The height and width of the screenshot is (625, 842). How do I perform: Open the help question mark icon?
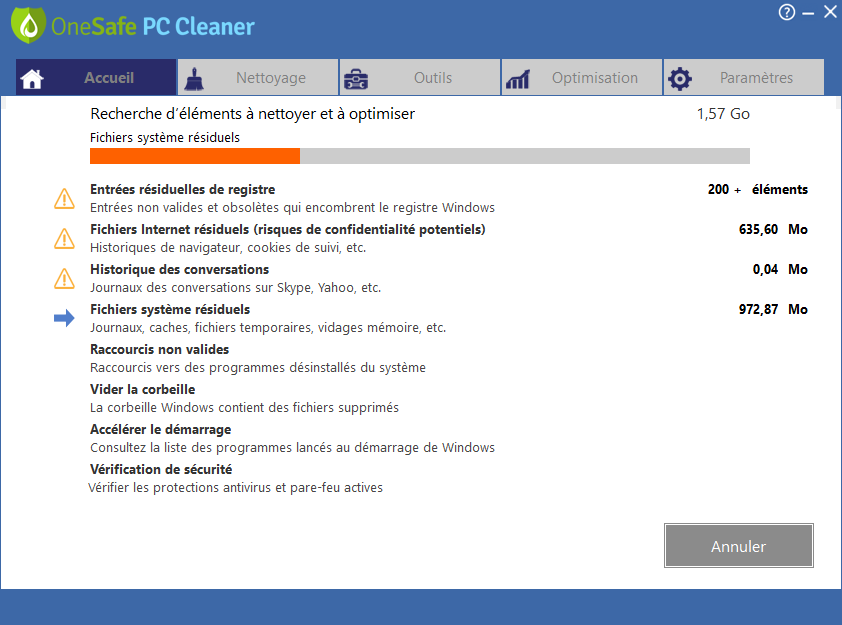click(x=787, y=12)
